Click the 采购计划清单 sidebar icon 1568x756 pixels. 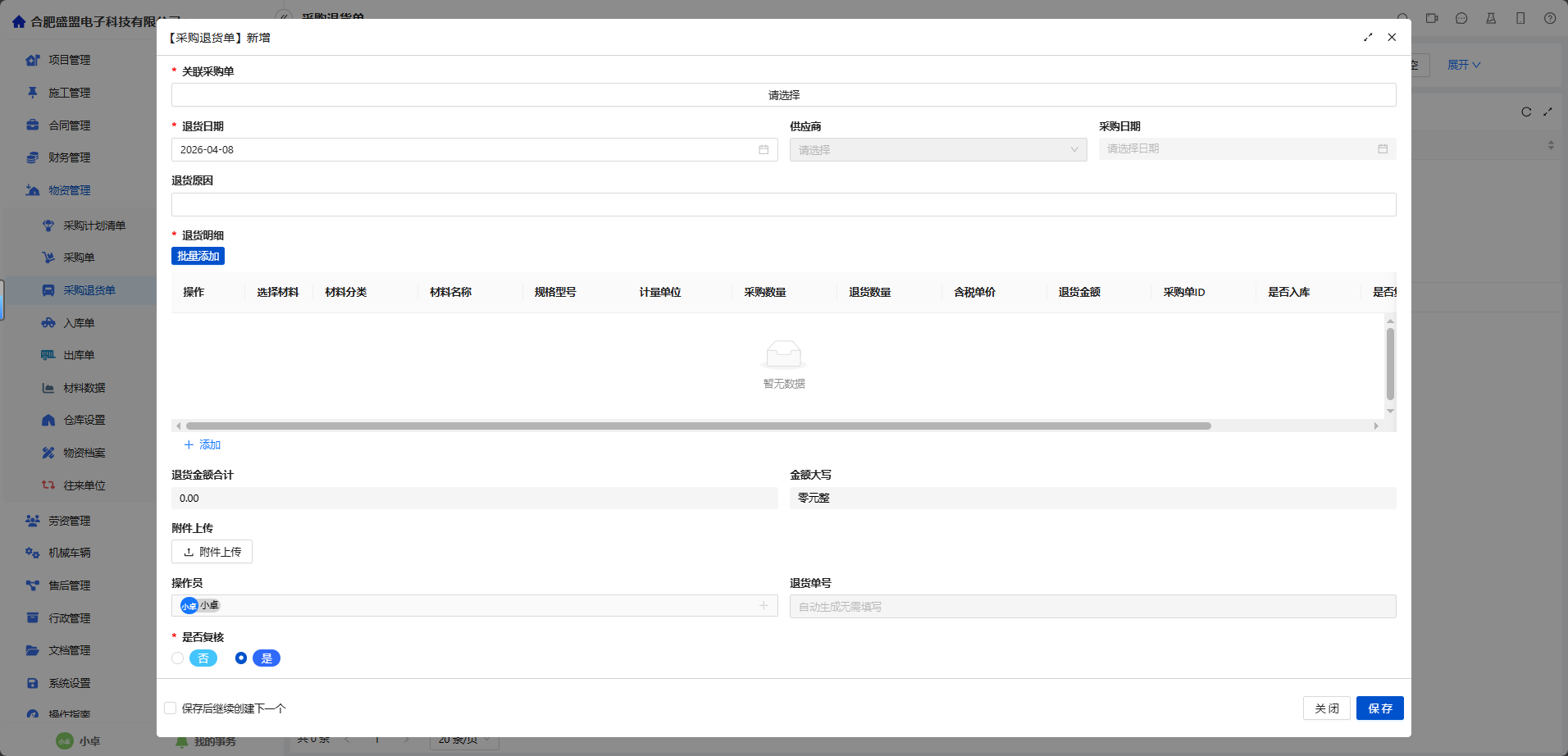tap(48, 225)
